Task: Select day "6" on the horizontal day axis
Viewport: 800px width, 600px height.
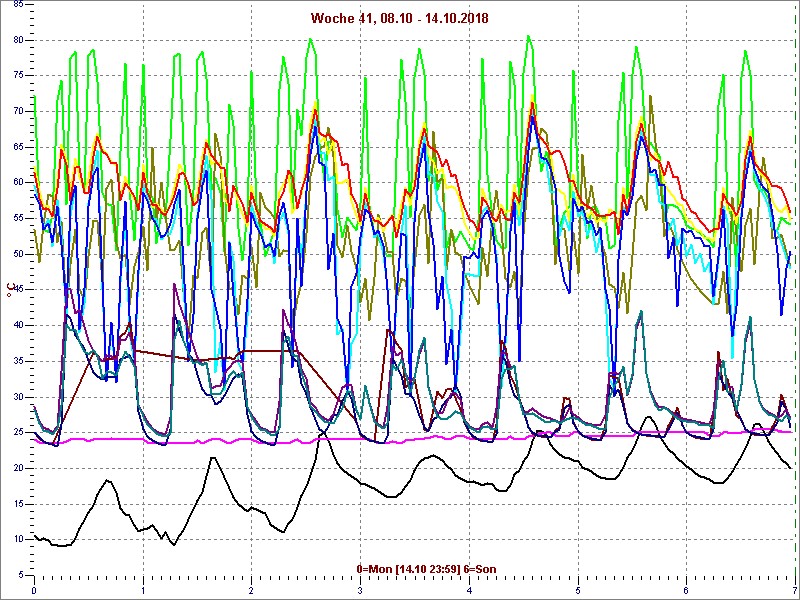Action: (x=687, y=591)
